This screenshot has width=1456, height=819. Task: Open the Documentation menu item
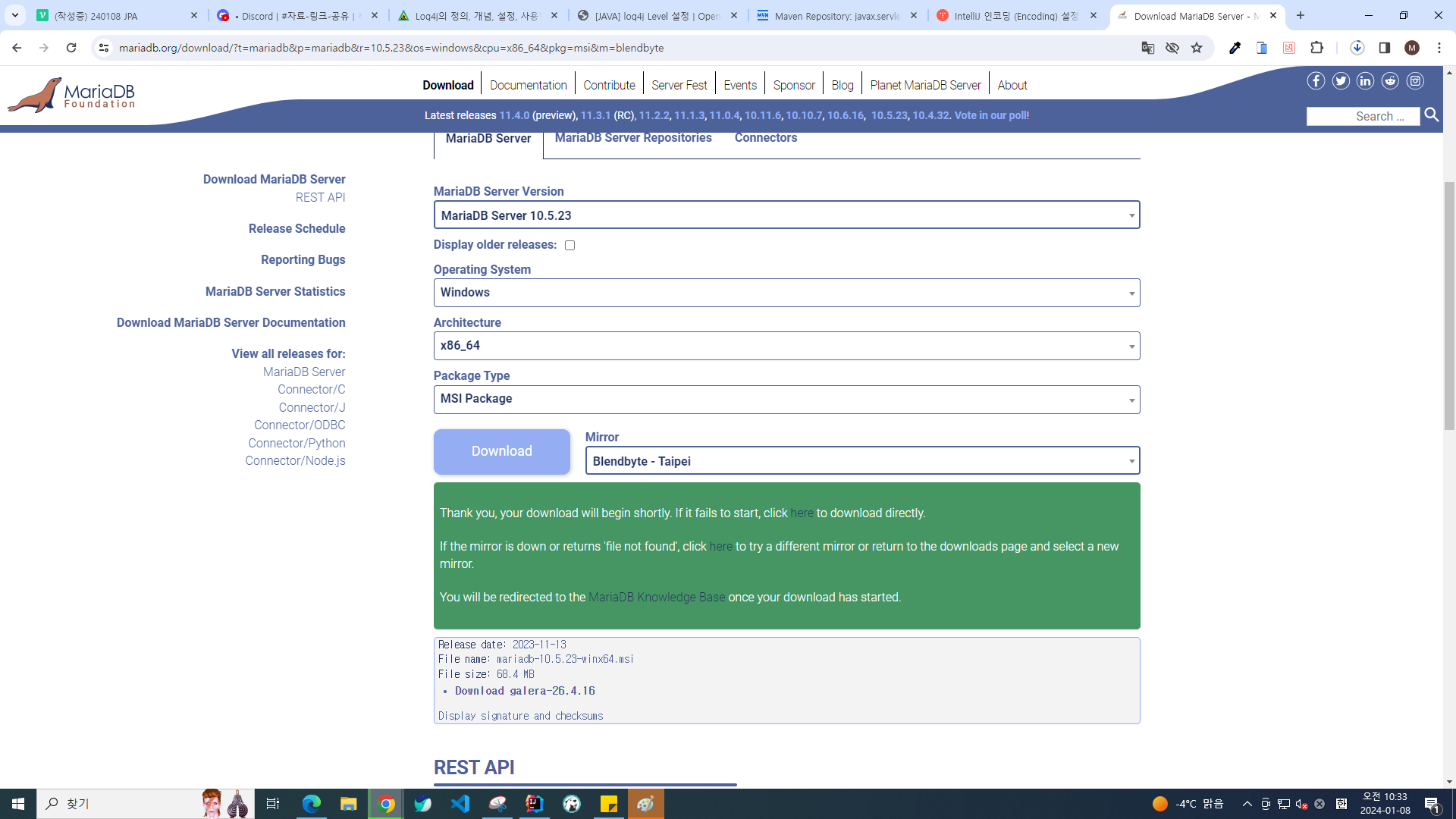(x=528, y=85)
